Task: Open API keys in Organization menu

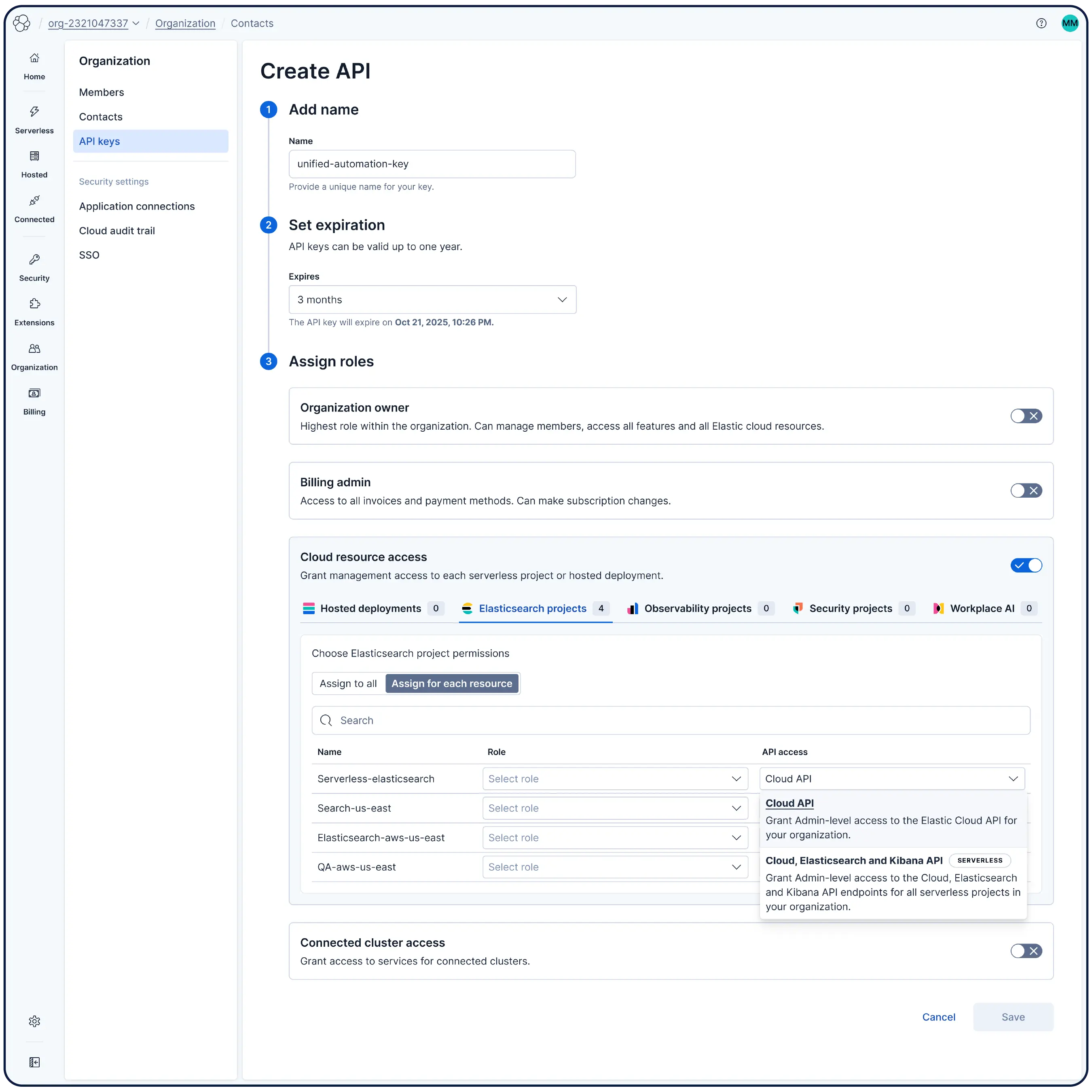Action: click(x=150, y=141)
